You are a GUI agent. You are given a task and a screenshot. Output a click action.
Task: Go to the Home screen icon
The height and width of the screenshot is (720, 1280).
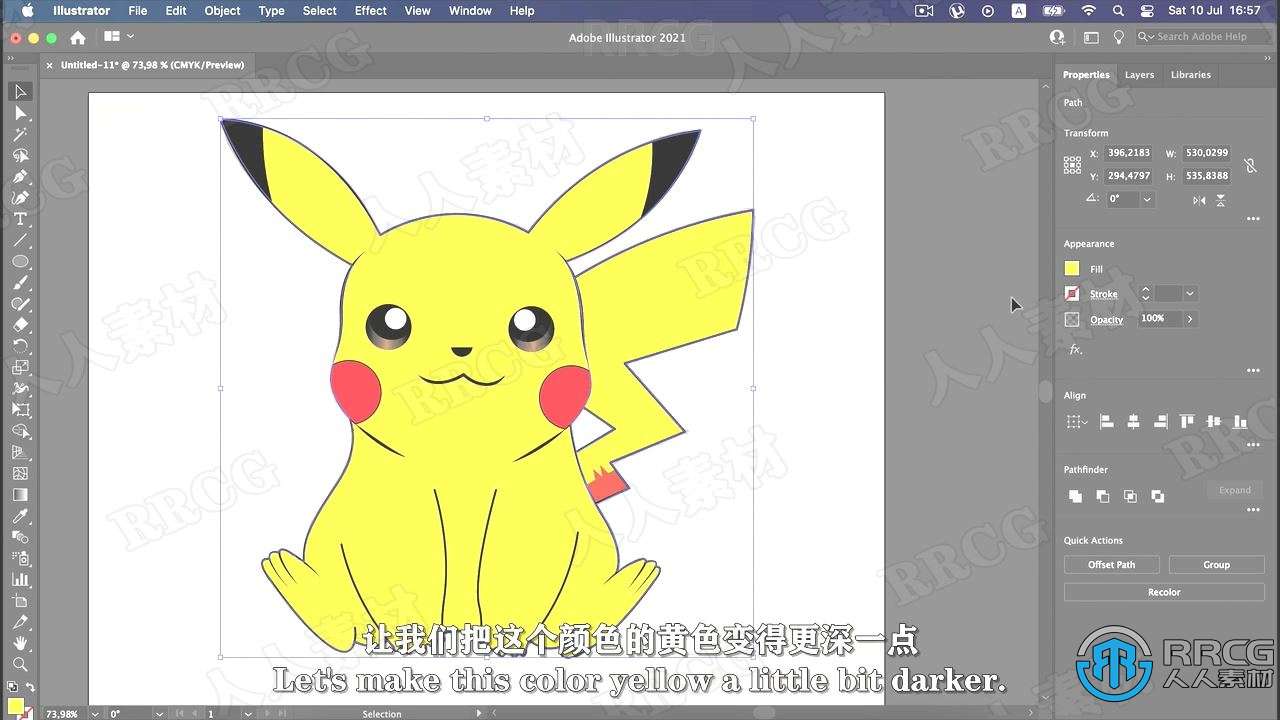[x=78, y=37]
